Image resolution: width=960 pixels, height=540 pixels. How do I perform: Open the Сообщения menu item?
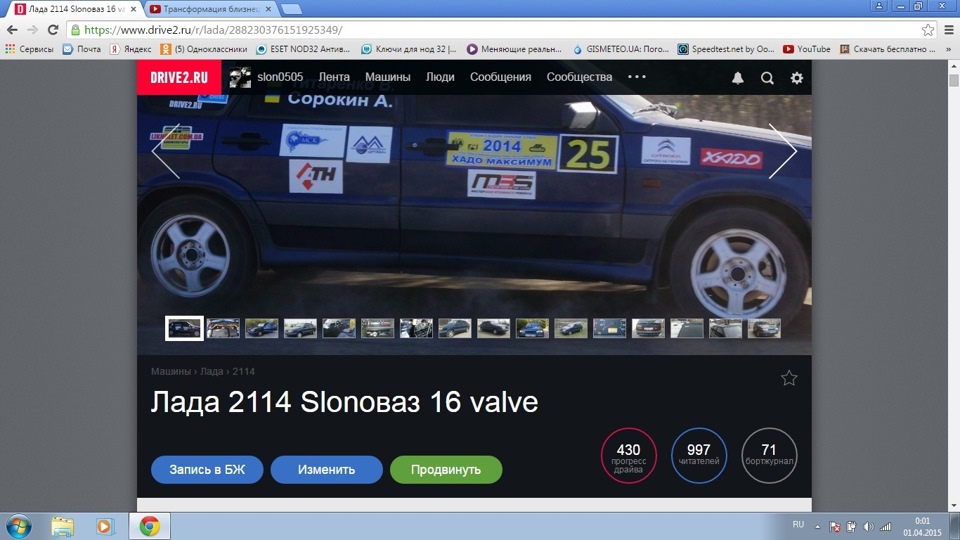[x=500, y=77]
